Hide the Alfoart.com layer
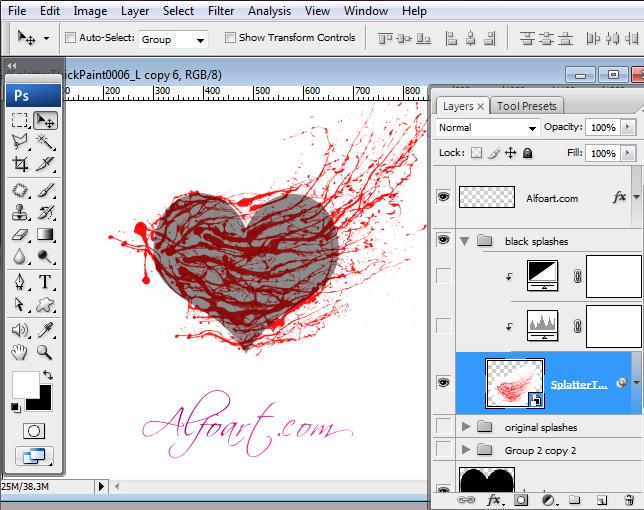 (x=443, y=197)
